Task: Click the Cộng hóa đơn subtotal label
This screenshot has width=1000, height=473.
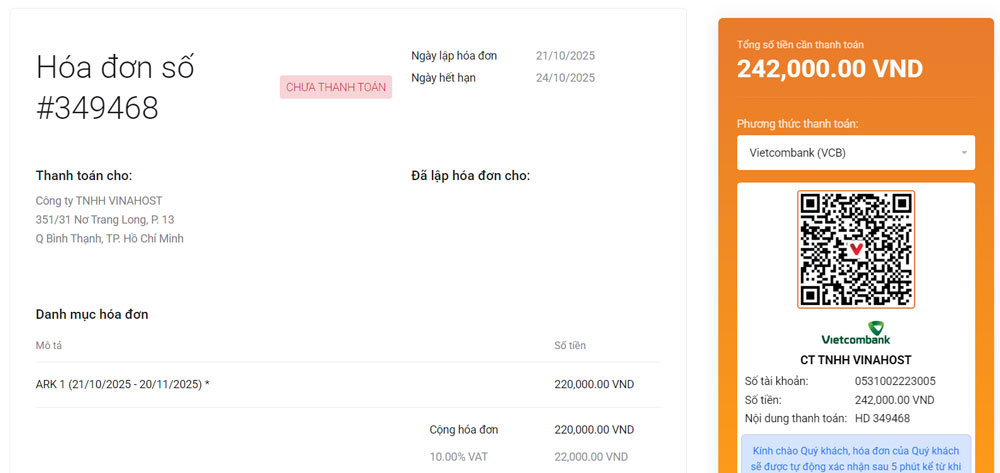Action: tap(464, 430)
